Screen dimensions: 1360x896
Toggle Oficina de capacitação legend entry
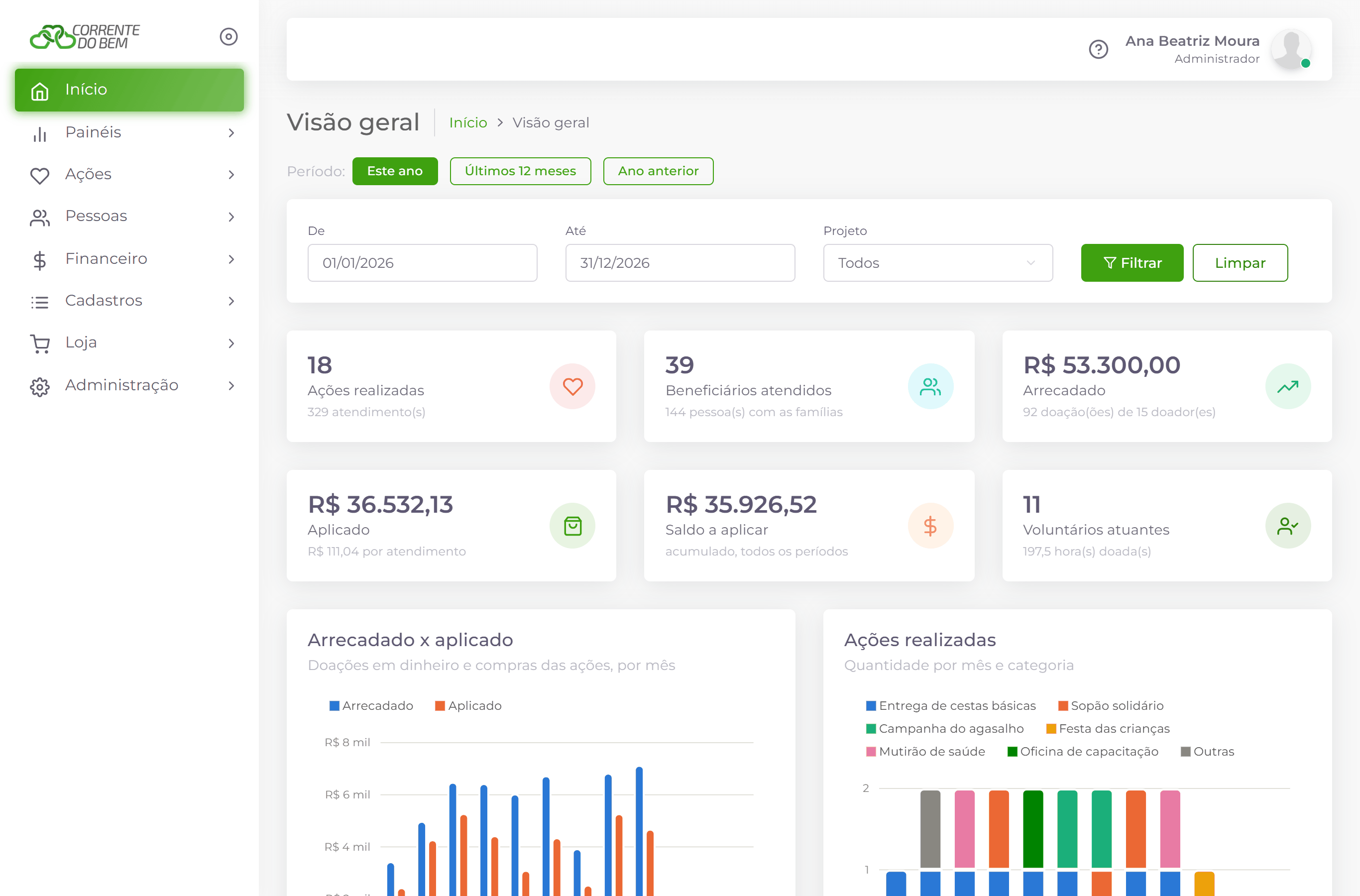(x=1082, y=752)
